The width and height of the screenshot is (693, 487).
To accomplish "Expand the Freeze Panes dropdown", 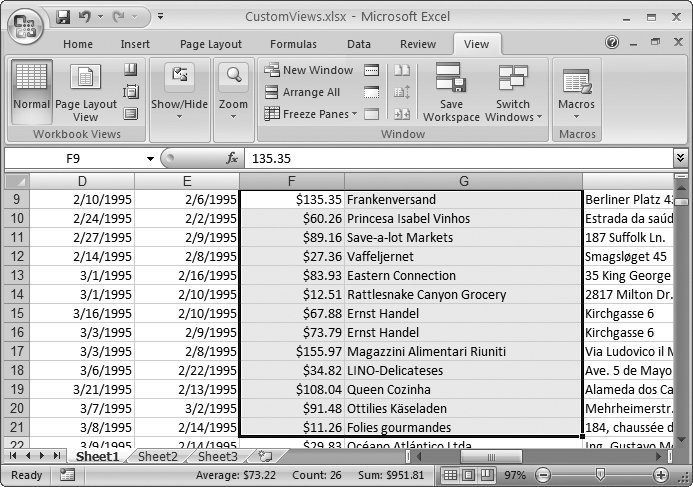I will point(308,114).
